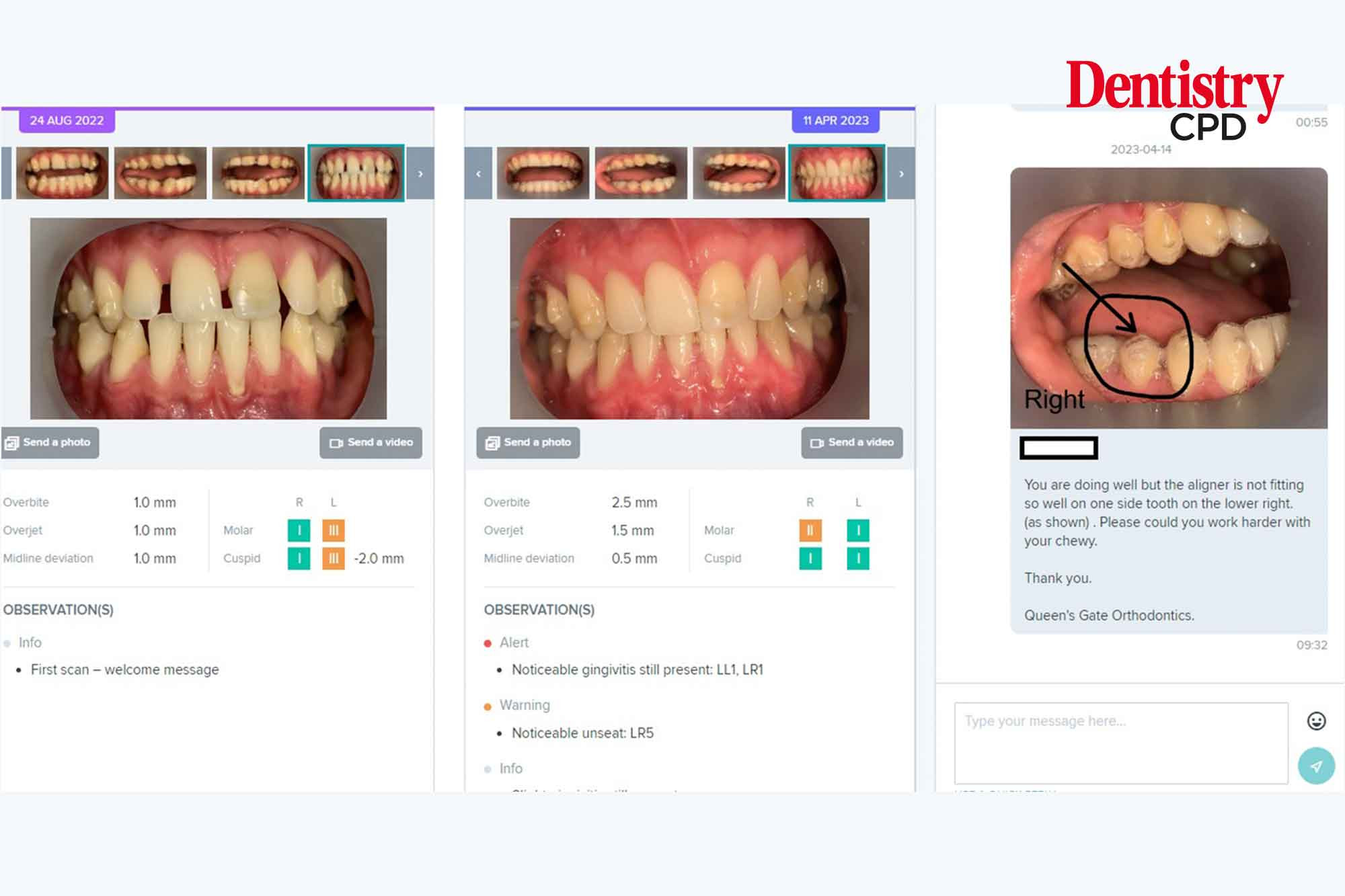Open annotated Right side photo in chat

pyautogui.click(x=1168, y=298)
